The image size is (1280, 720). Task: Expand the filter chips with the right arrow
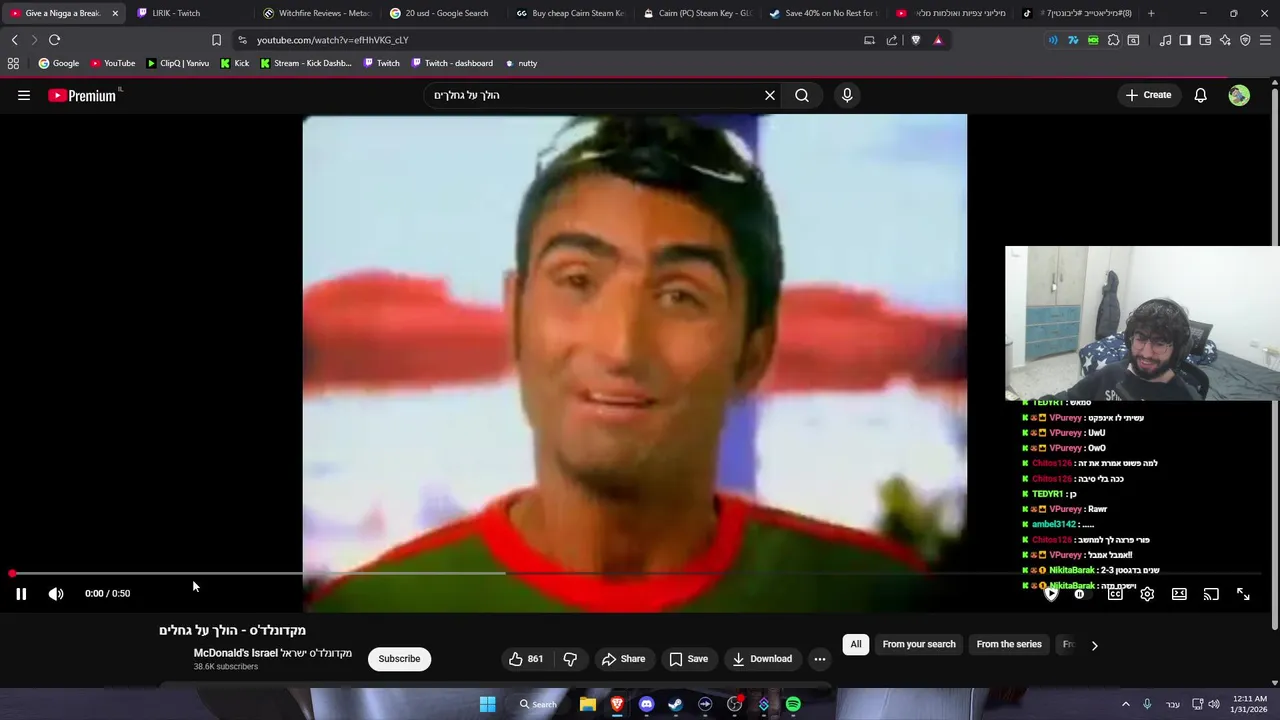click(1094, 645)
